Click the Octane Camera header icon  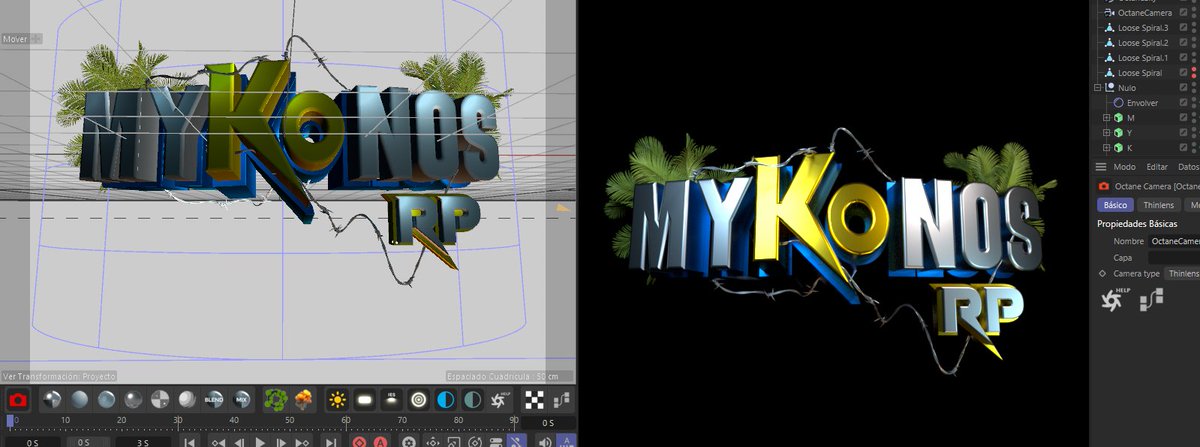(1104, 186)
